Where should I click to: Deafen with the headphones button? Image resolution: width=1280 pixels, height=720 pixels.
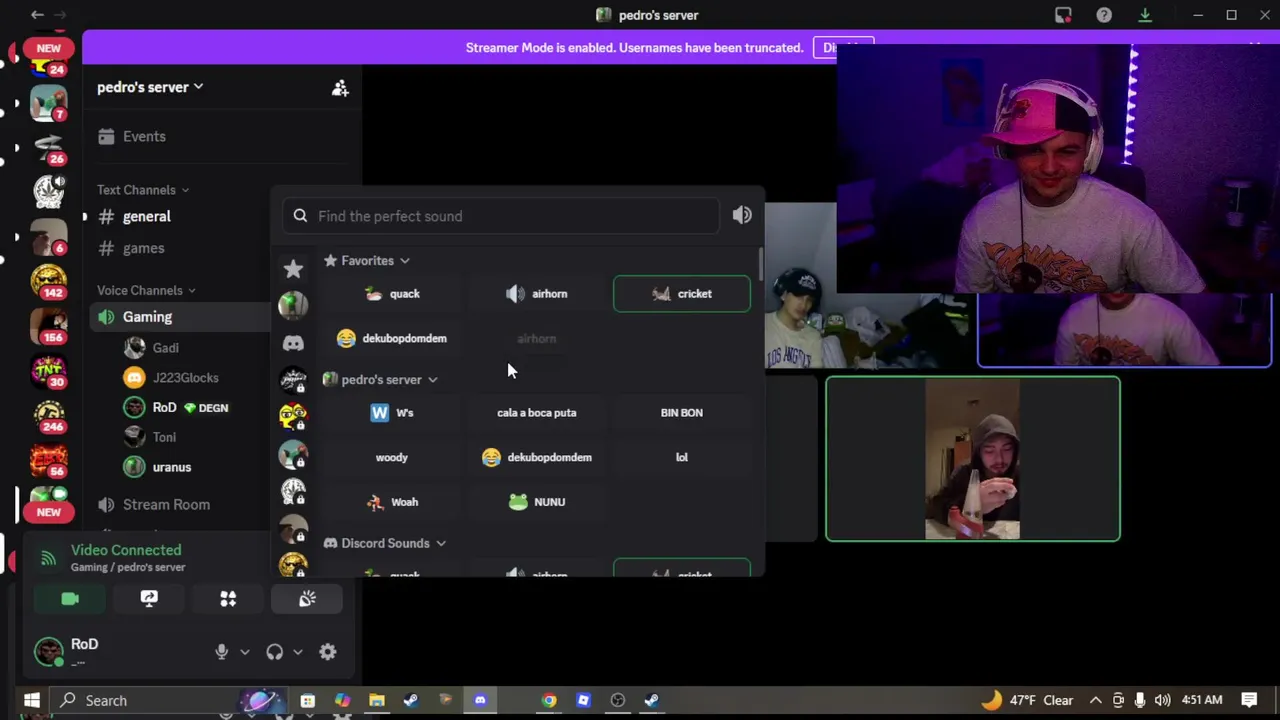tap(274, 652)
